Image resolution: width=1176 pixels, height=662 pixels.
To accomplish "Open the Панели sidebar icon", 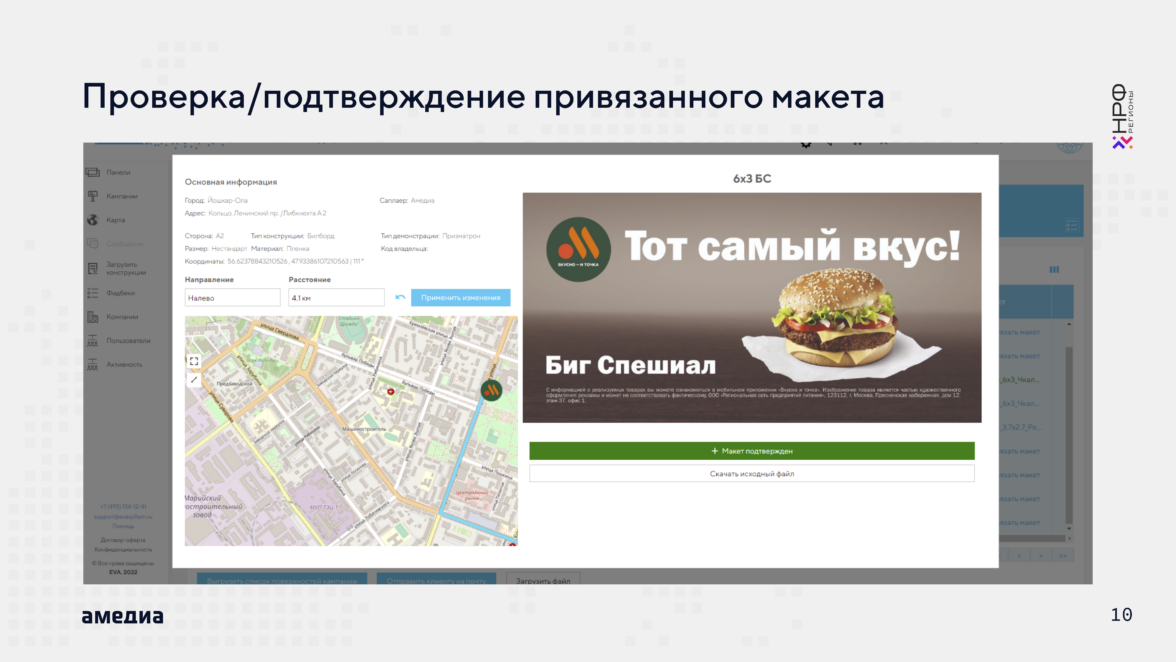I will click(92, 172).
